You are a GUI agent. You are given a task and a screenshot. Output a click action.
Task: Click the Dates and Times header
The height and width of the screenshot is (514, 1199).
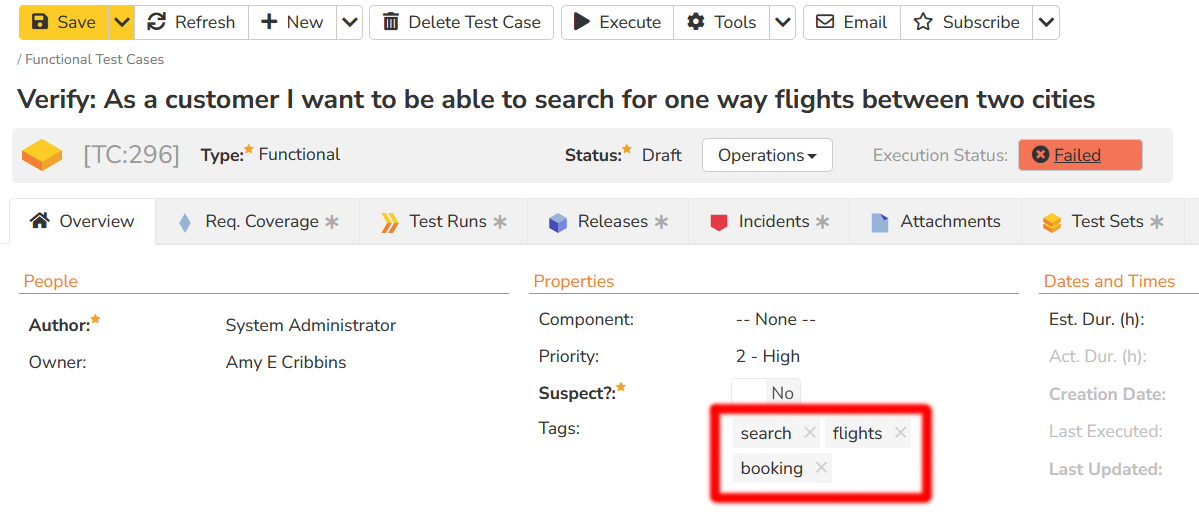(x=1110, y=281)
